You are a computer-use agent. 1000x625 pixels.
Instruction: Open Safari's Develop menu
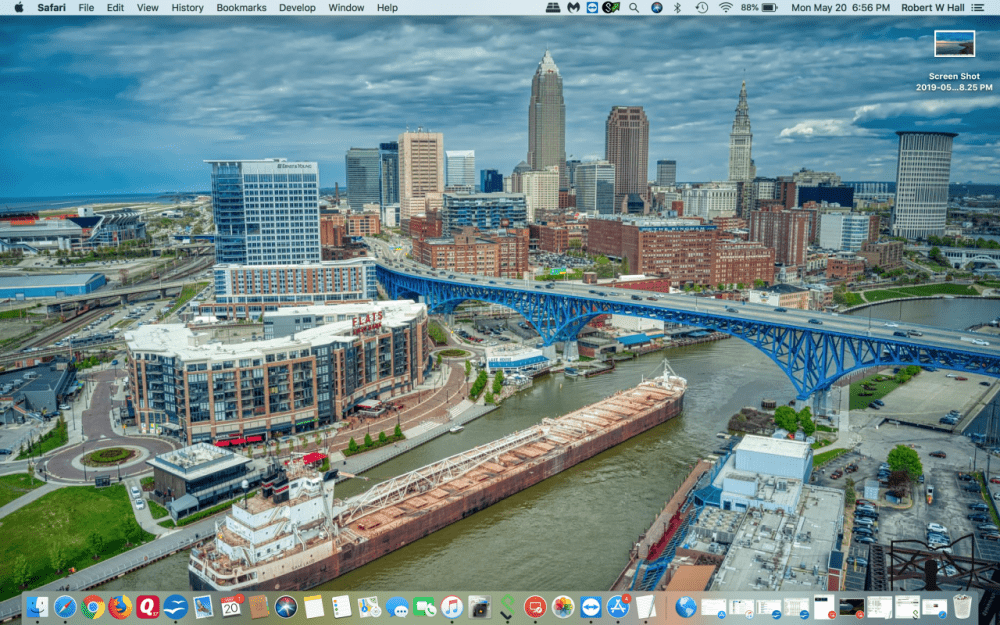click(x=297, y=8)
